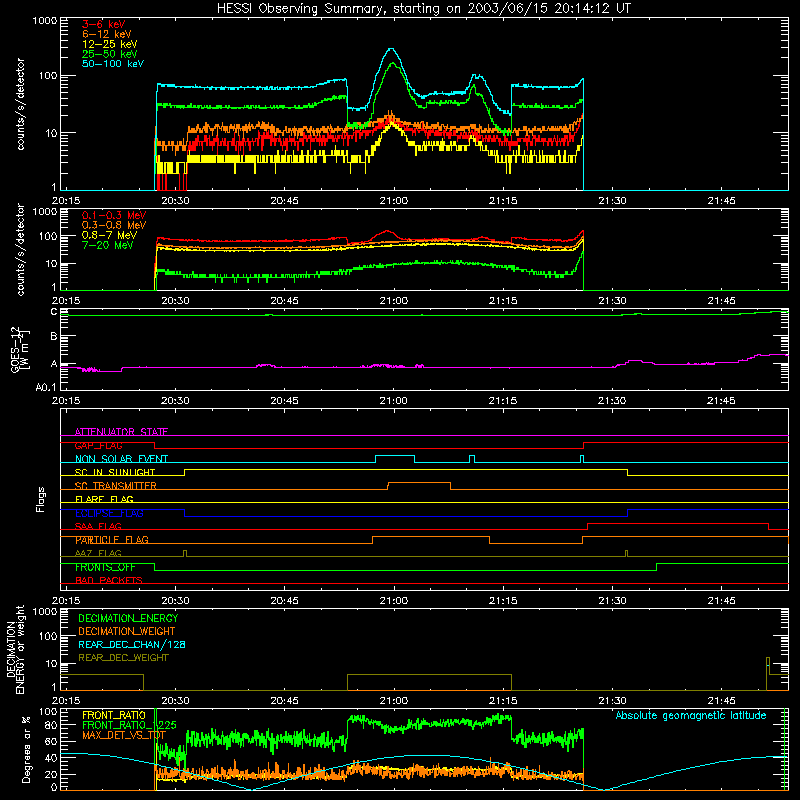Click the B class tick label on GOES panel
The image size is (800, 800).
click(54, 336)
